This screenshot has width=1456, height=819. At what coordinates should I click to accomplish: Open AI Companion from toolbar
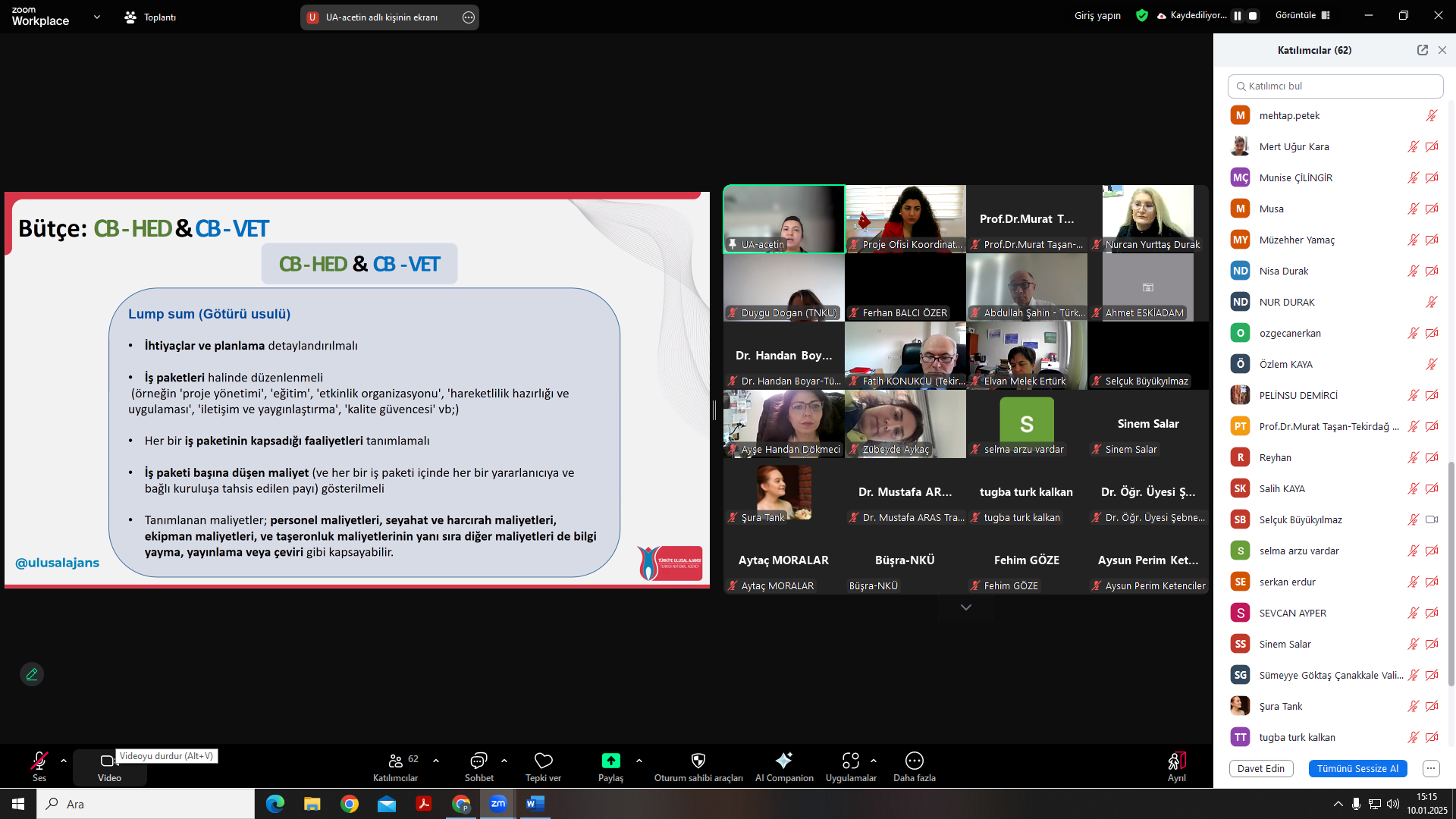(x=783, y=761)
